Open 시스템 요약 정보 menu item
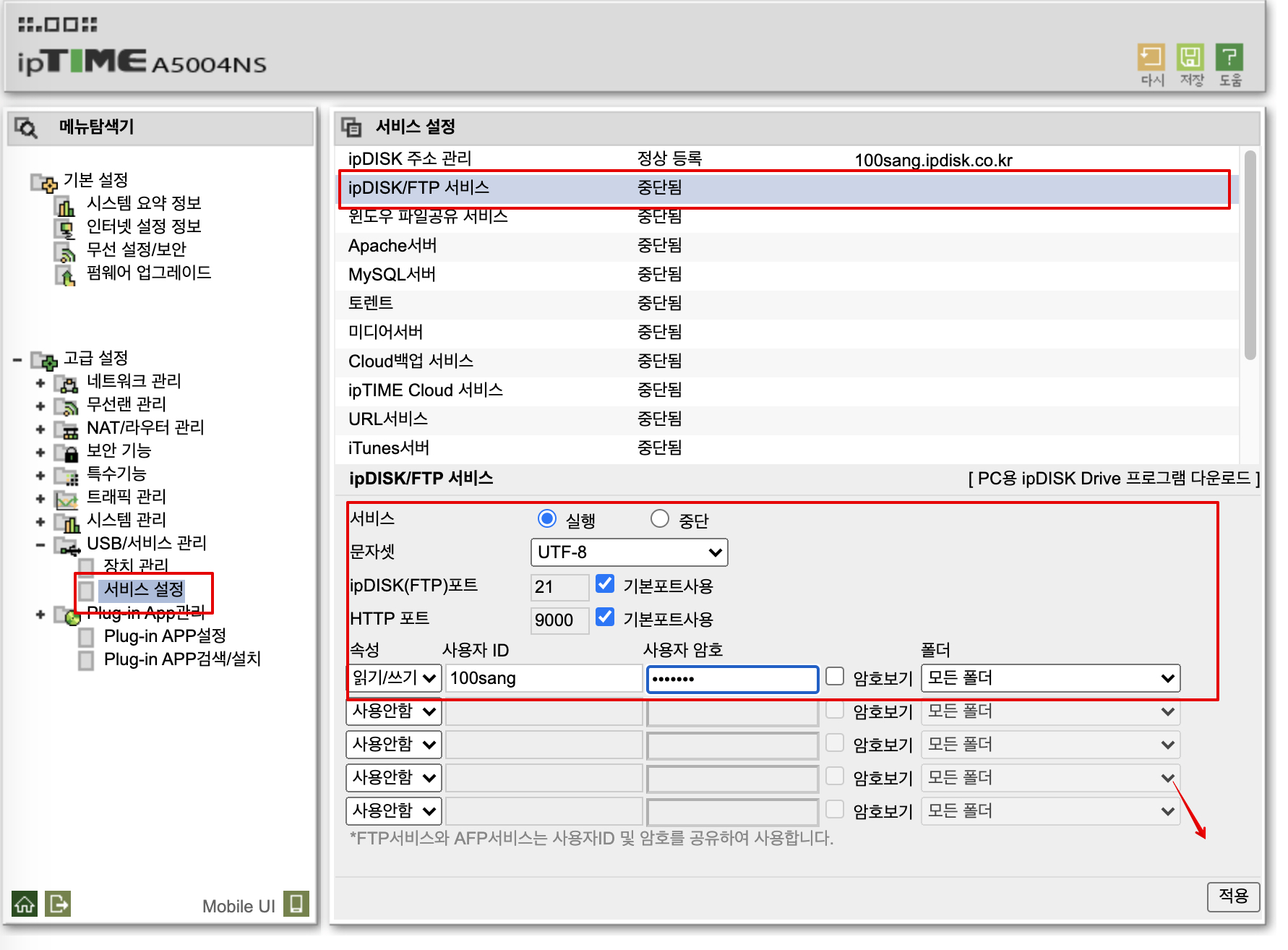This screenshot has height=950, width=1288. 144,204
